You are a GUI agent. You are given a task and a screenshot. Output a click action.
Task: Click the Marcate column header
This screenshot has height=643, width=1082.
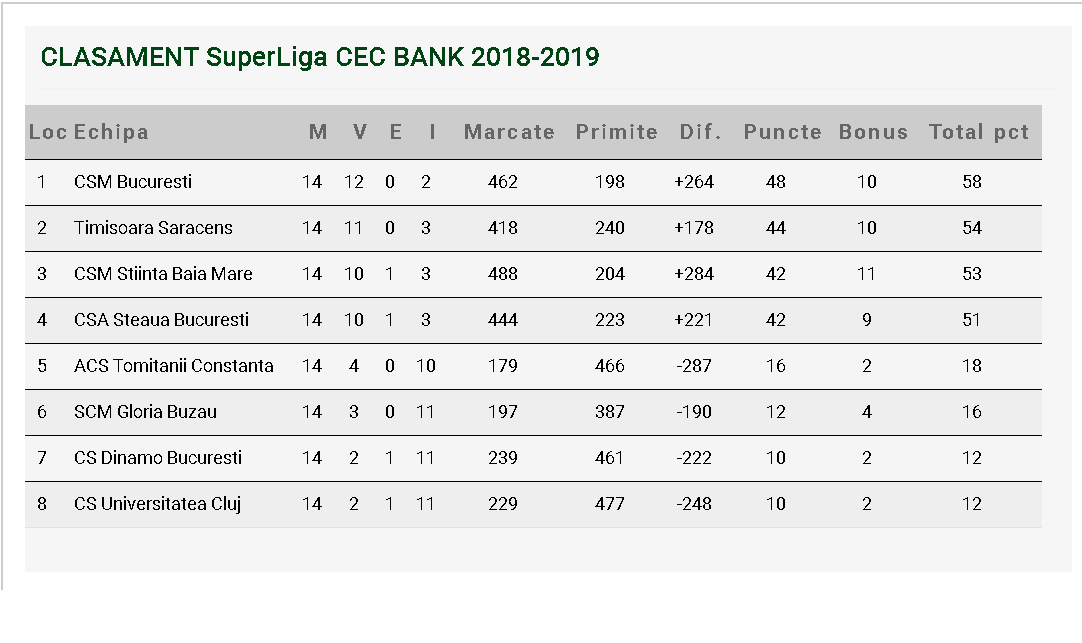[509, 132]
